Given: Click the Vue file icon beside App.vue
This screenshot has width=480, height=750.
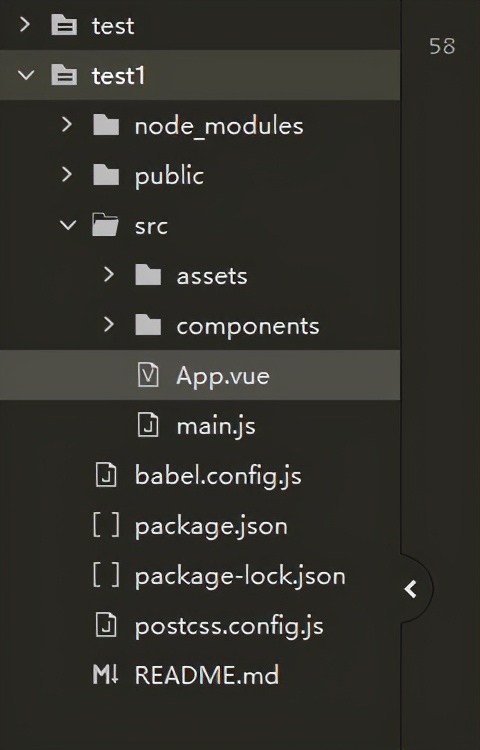Looking at the screenshot, I should coord(148,375).
